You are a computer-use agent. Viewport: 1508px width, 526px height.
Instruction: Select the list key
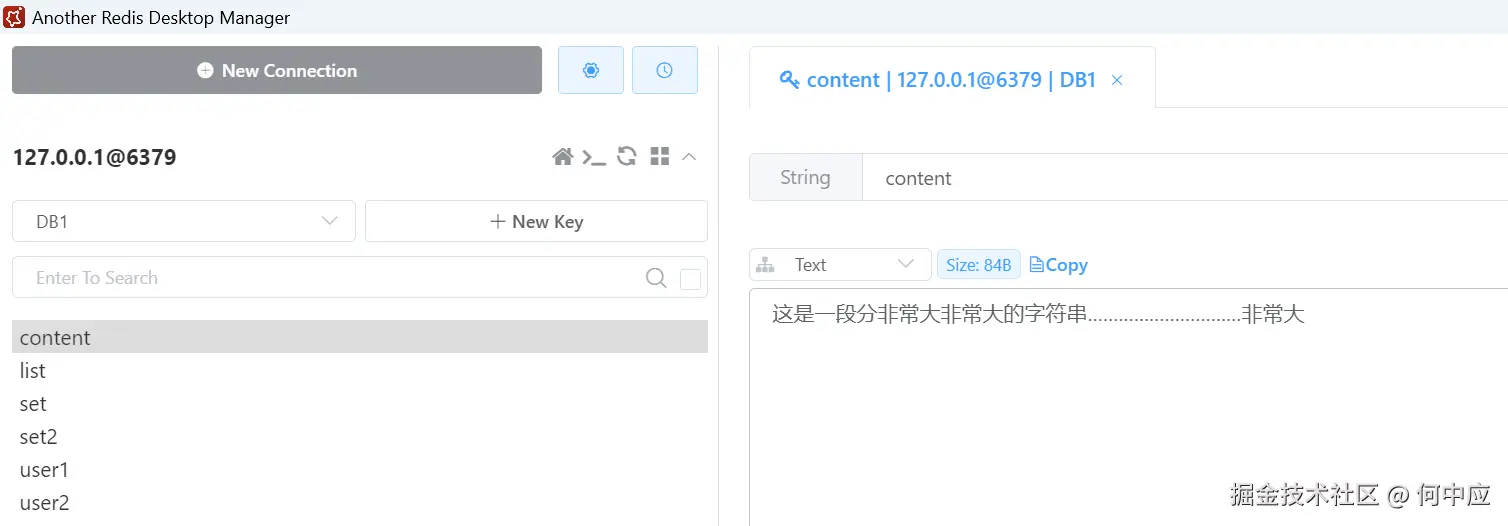[x=360, y=370]
